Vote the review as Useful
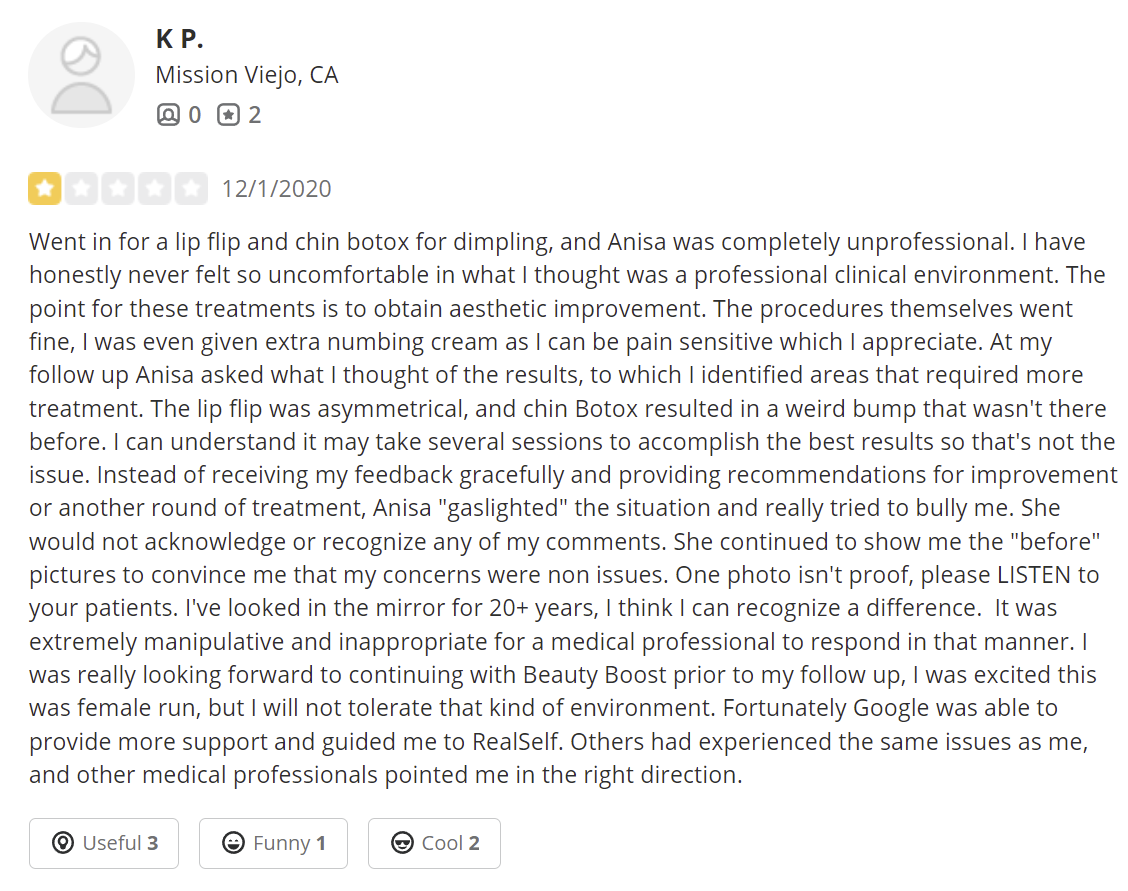The image size is (1128, 891). pyautogui.click(x=104, y=843)
